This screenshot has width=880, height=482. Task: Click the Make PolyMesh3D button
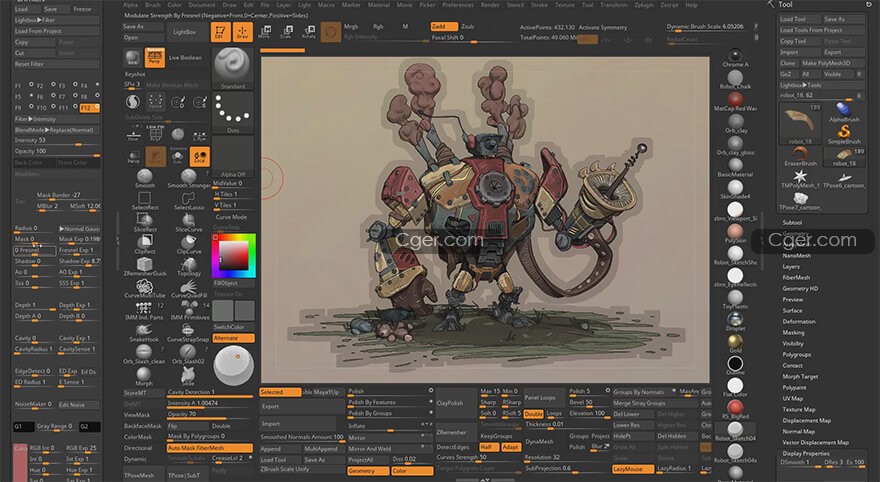[832, 63]
